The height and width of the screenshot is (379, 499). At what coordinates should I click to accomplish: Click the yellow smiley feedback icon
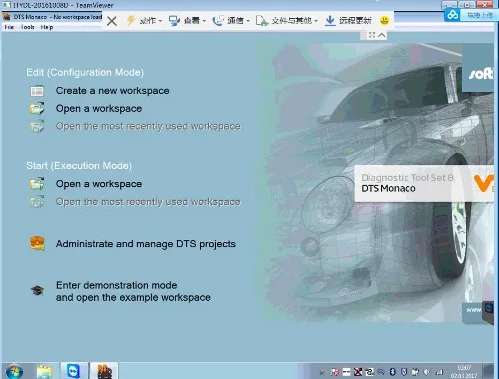pyautogui.click(x=384, y=21)
